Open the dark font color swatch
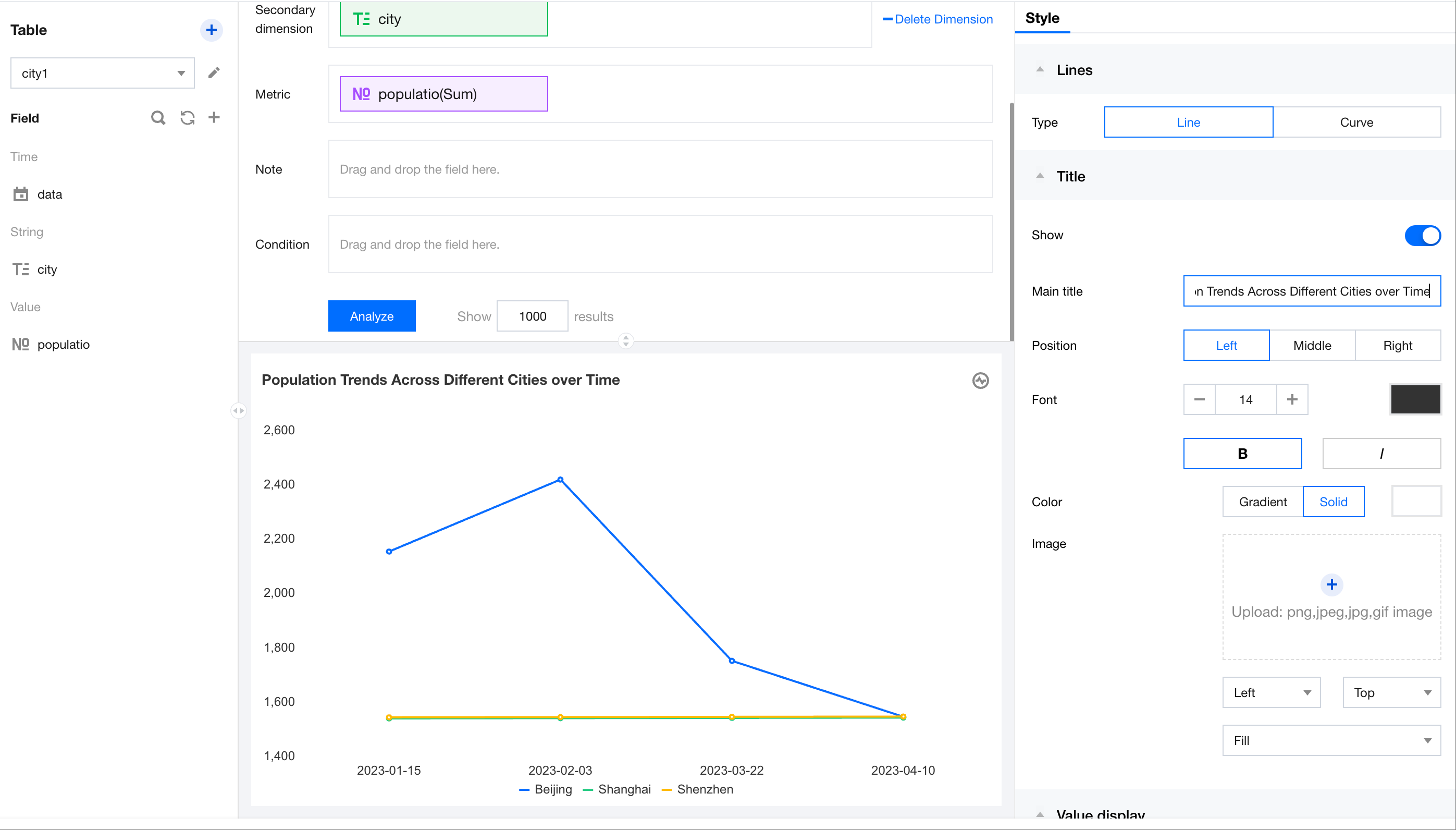 pos(1415,399)
